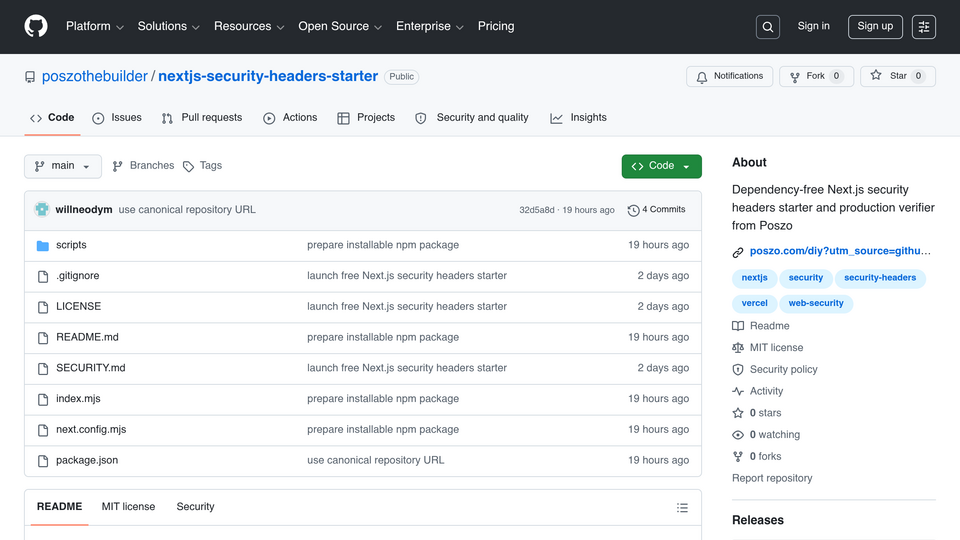Open the green Code dropdown button

[x=661, y=166]
